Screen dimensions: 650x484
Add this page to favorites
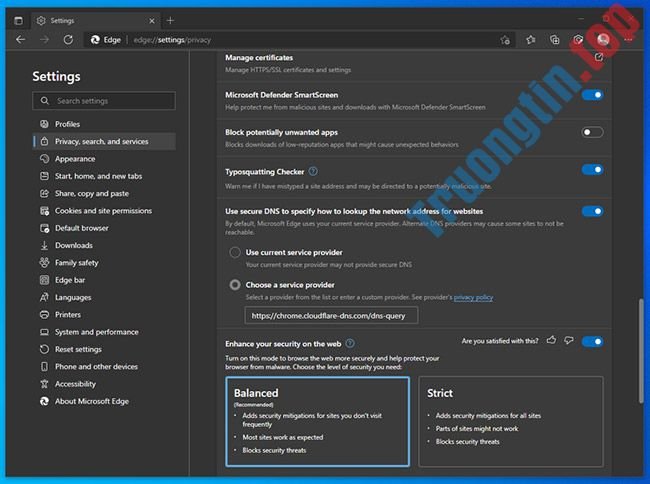click(x=505, y=40)
